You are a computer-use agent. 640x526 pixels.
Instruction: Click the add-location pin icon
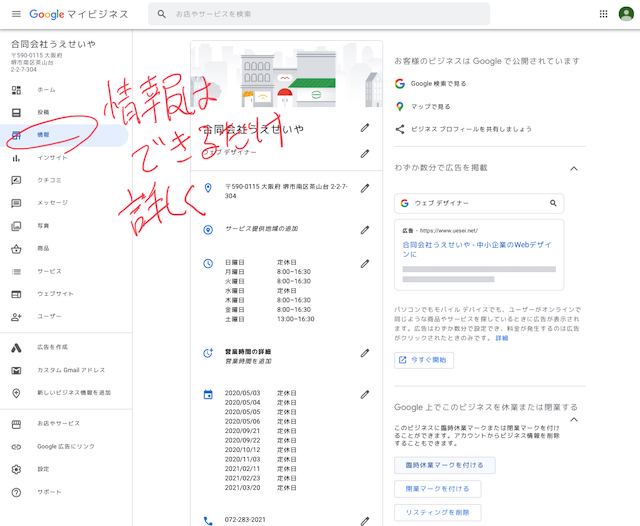coord(16,393)
